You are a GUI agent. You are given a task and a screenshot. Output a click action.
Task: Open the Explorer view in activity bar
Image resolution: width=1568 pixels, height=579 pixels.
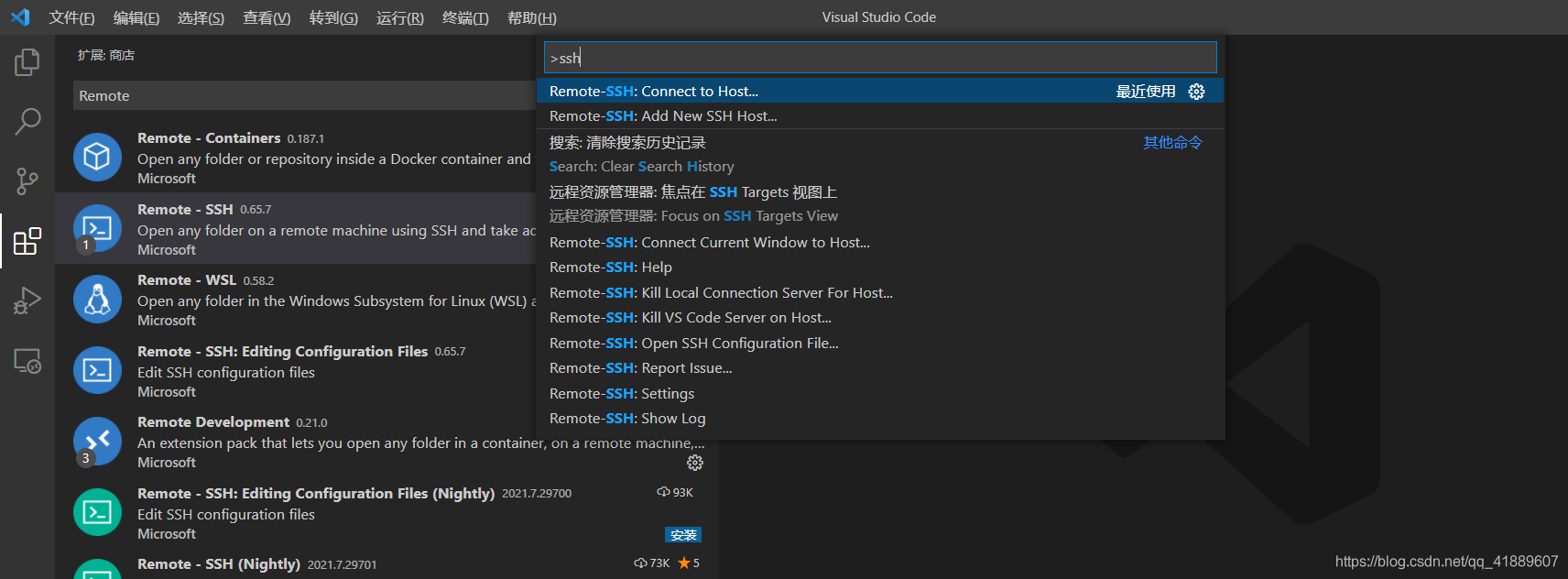point(27,62)
